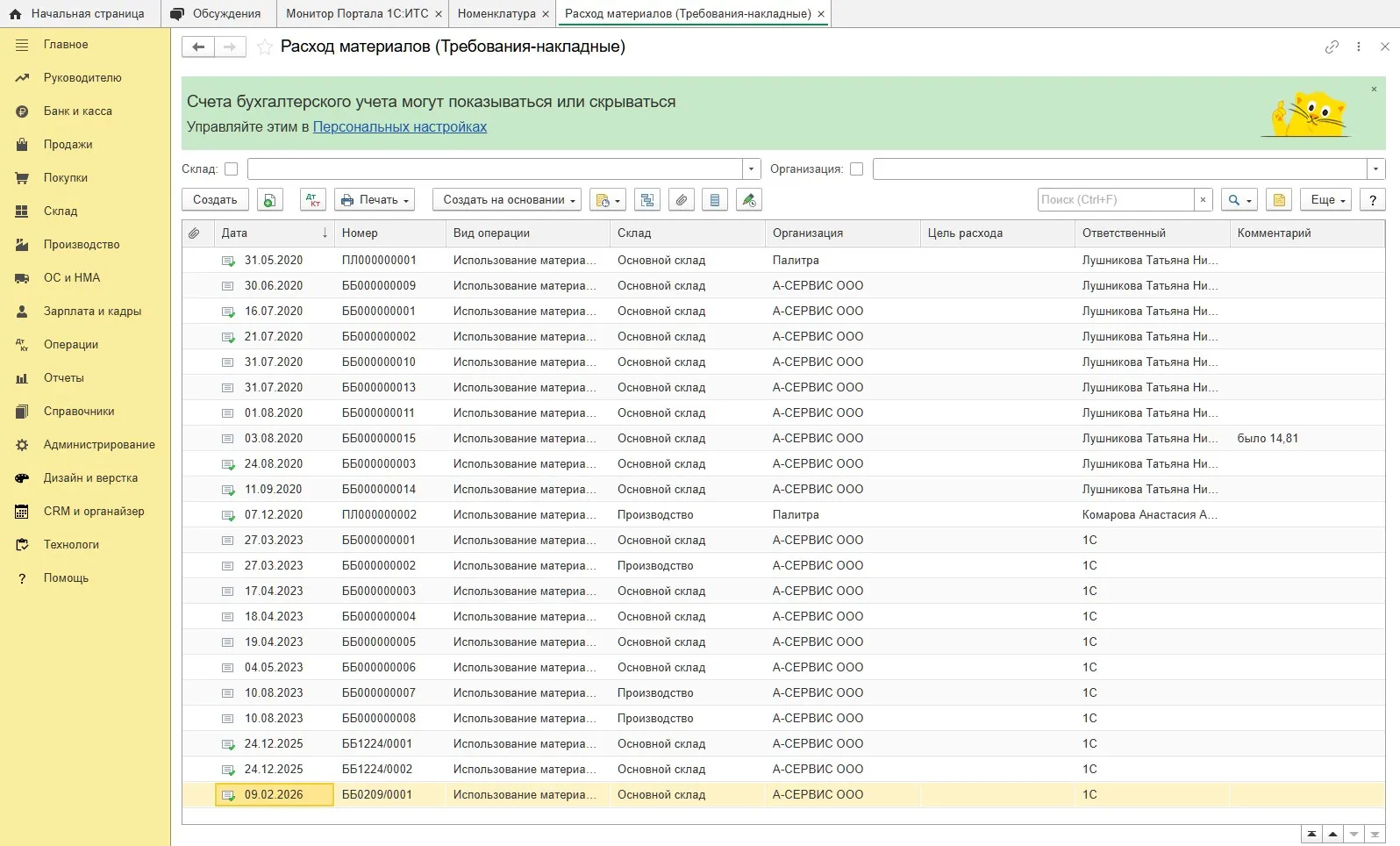Open the search magnifier dropdown
This screenshot has width=1400, height=846.
tap(1239, 200)
